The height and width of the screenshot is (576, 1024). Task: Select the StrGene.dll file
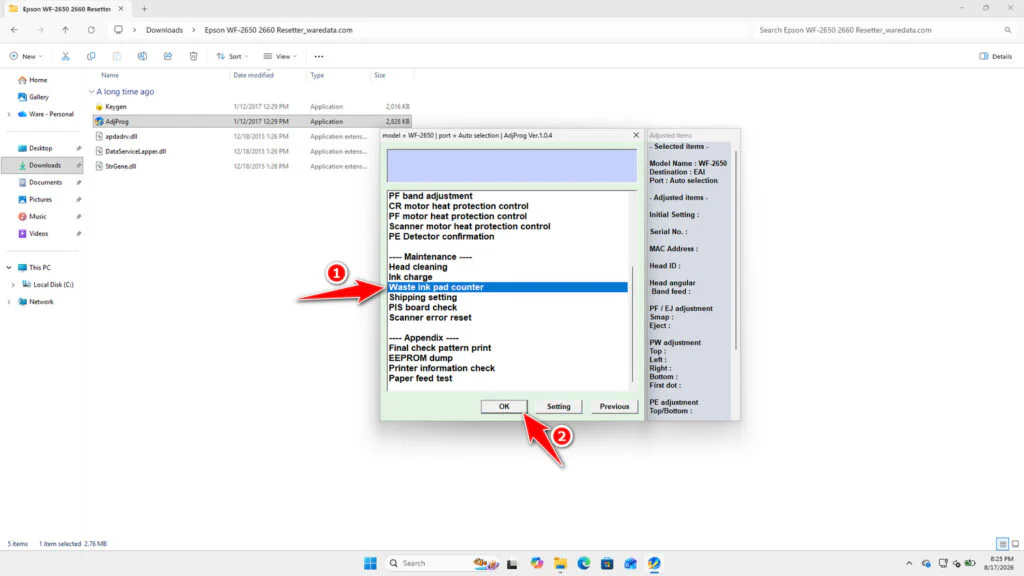[252, 166]
